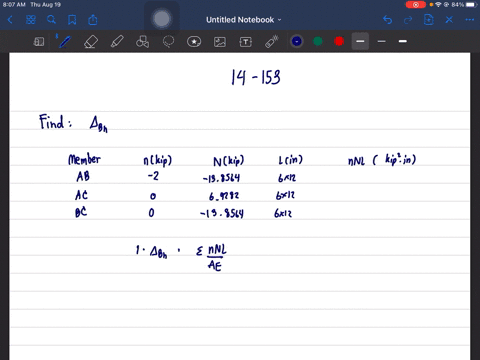Viewport: 480px width, 360px height.
Task: Tap the 'L(in)' column header
Action: coord(291,160)
